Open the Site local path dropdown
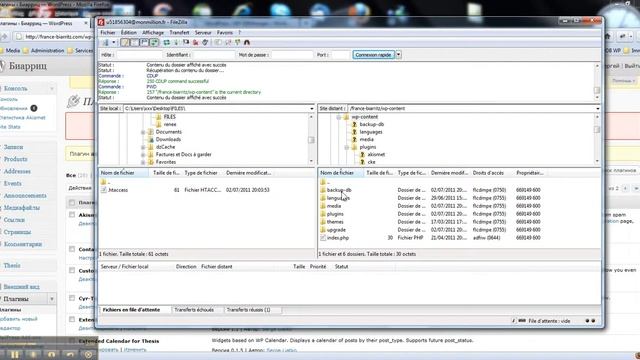Viewport: 640px width, 360px height. point(311,109)
